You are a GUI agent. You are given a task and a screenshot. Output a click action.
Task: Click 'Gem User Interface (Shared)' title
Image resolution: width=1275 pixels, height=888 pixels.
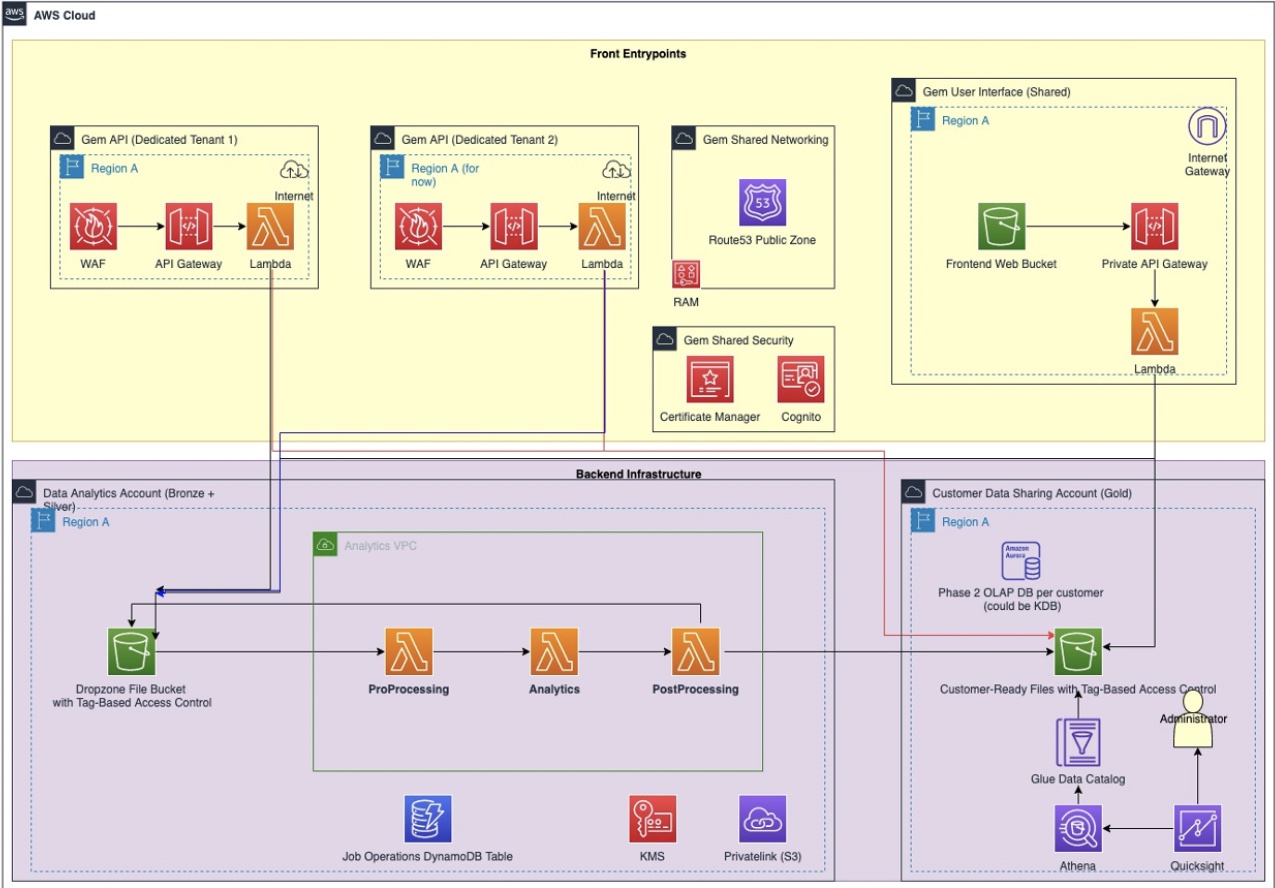pyautogui.click(x=996, y=92)
